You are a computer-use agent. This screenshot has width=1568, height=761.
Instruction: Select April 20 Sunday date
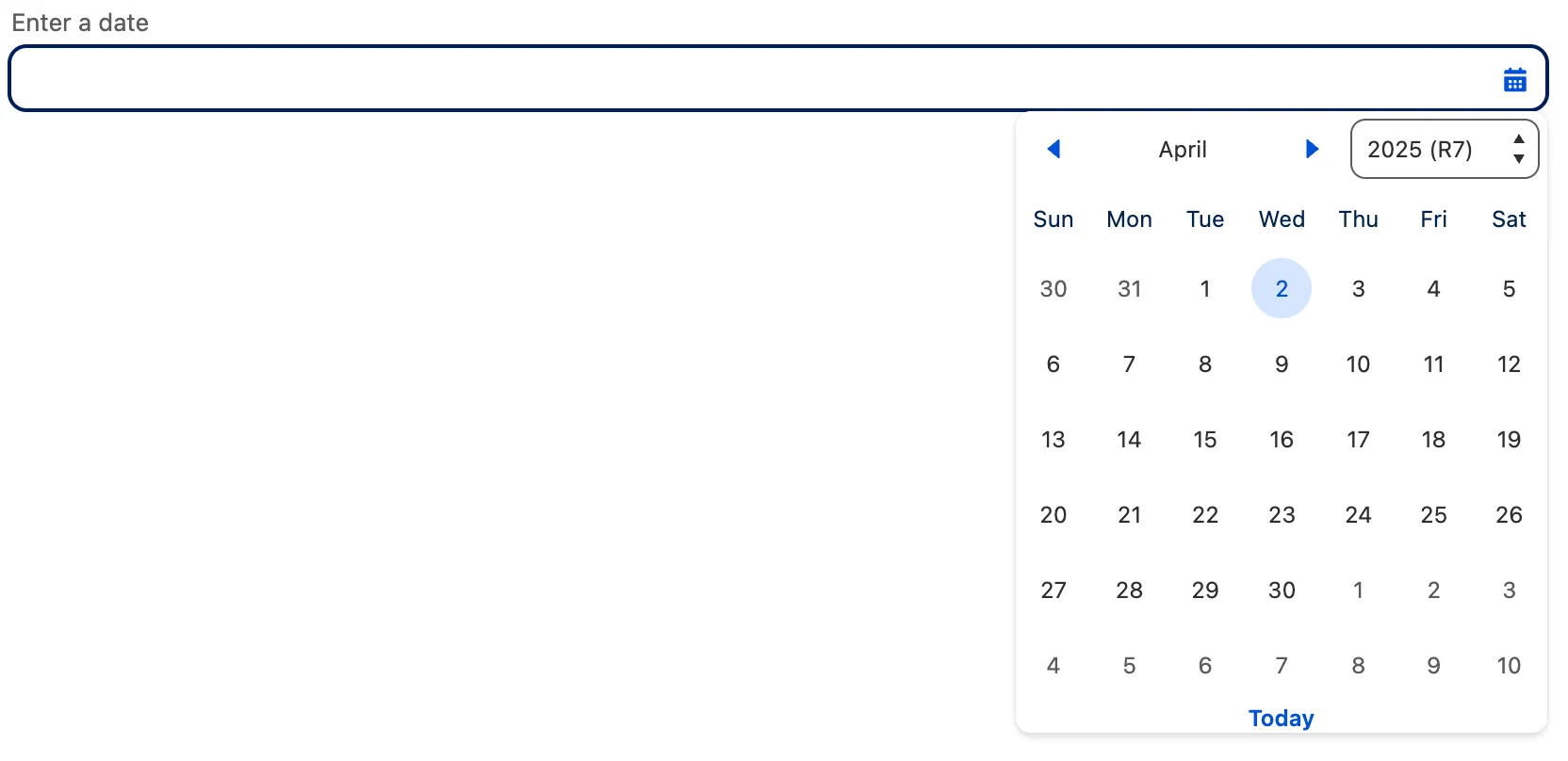pos(1053,514)
